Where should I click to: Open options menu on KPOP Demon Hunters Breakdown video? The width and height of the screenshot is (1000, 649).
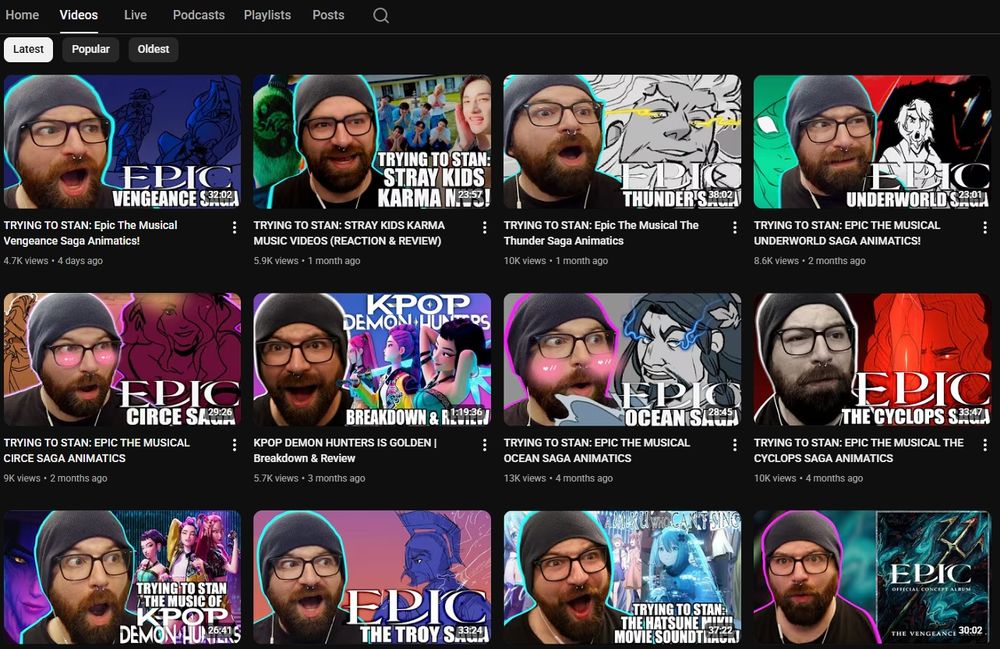[x=486, y=444]
